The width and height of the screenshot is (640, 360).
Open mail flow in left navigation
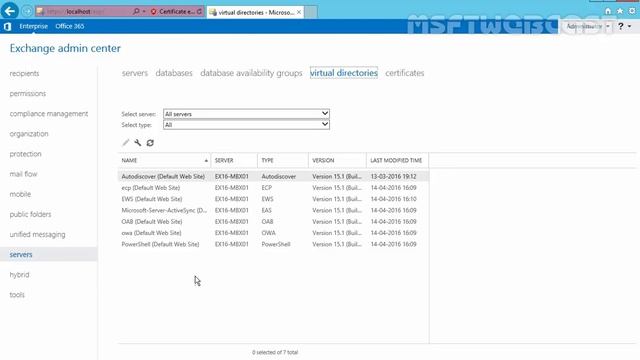tap(23, 174)
